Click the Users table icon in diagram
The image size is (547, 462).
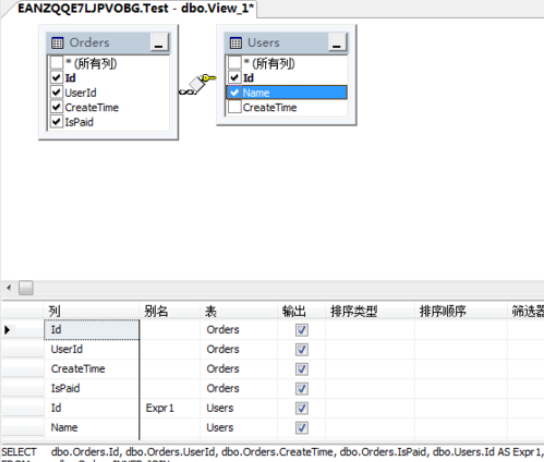(235, 43)
